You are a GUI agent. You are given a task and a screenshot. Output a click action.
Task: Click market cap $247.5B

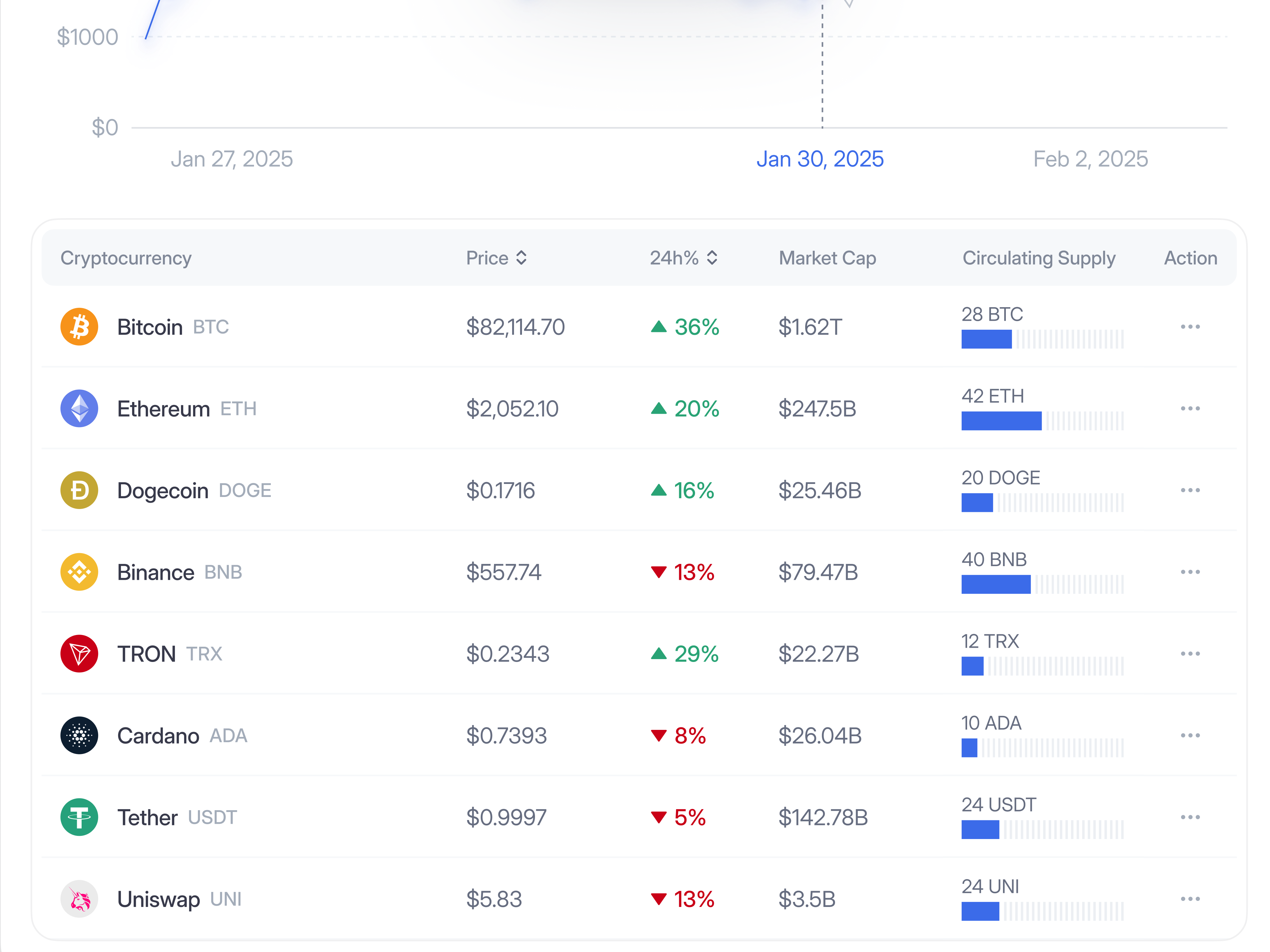tap(818, 409)
